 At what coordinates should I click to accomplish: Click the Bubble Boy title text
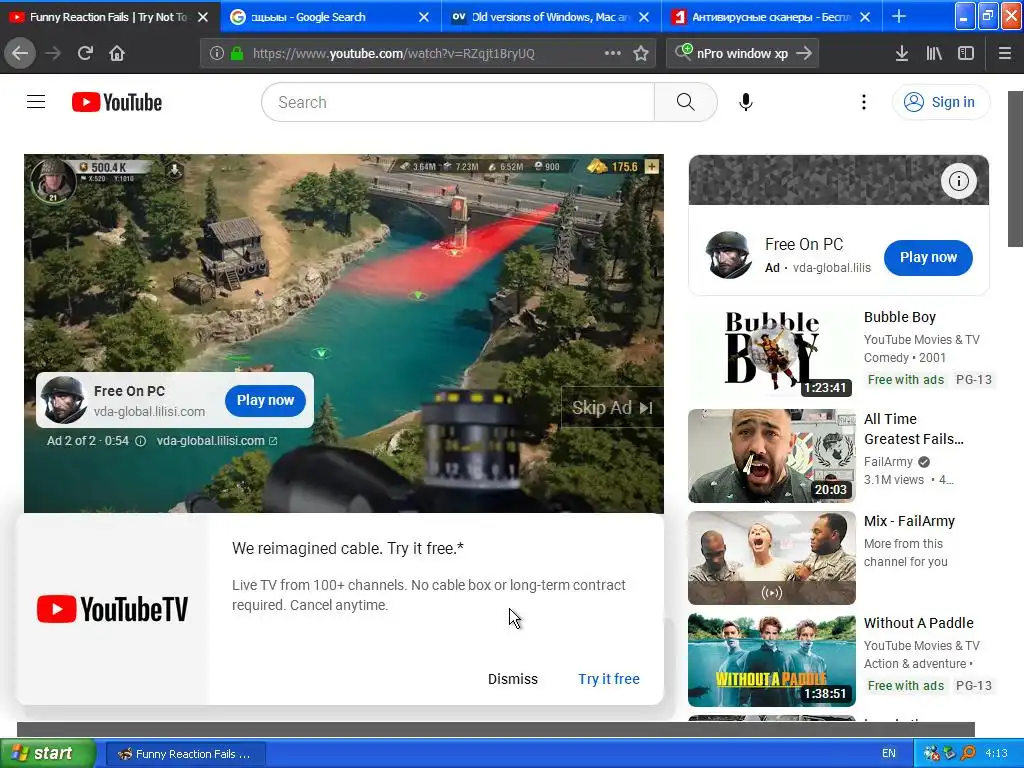[899, 317]
